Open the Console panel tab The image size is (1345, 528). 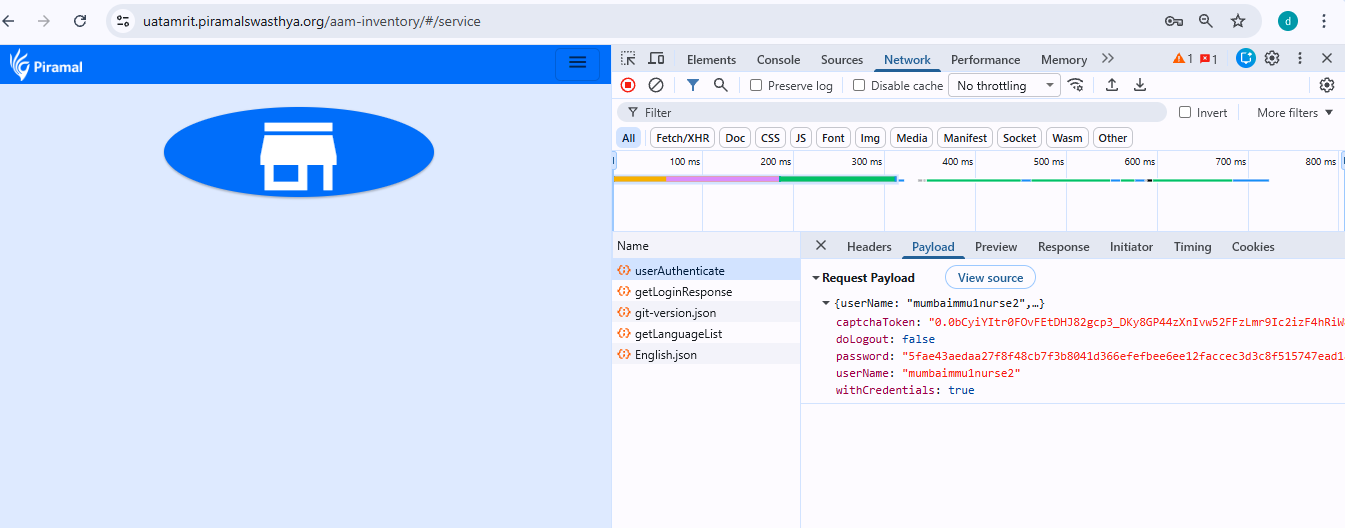(778, 60)
